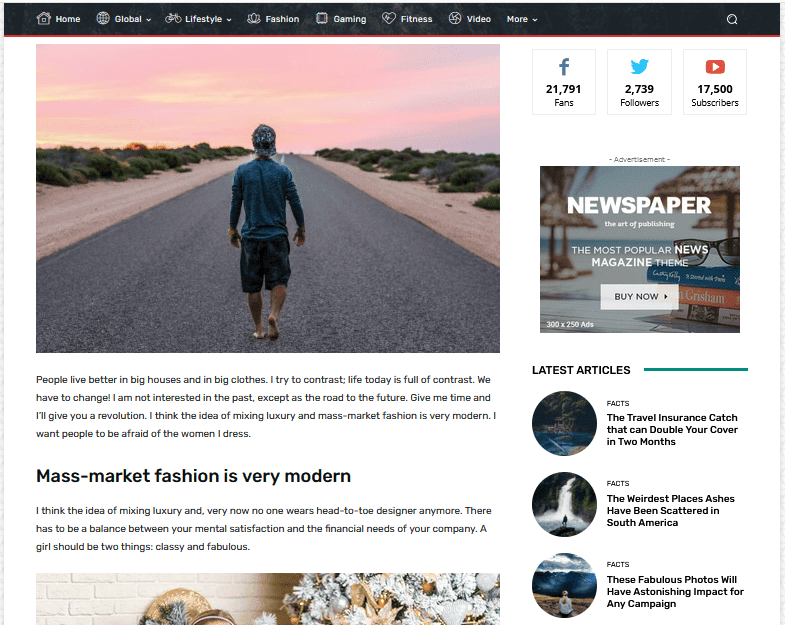The image size is (785, 625).
Task: Click the Fashion lotus icon
Action: pos(254,19)
